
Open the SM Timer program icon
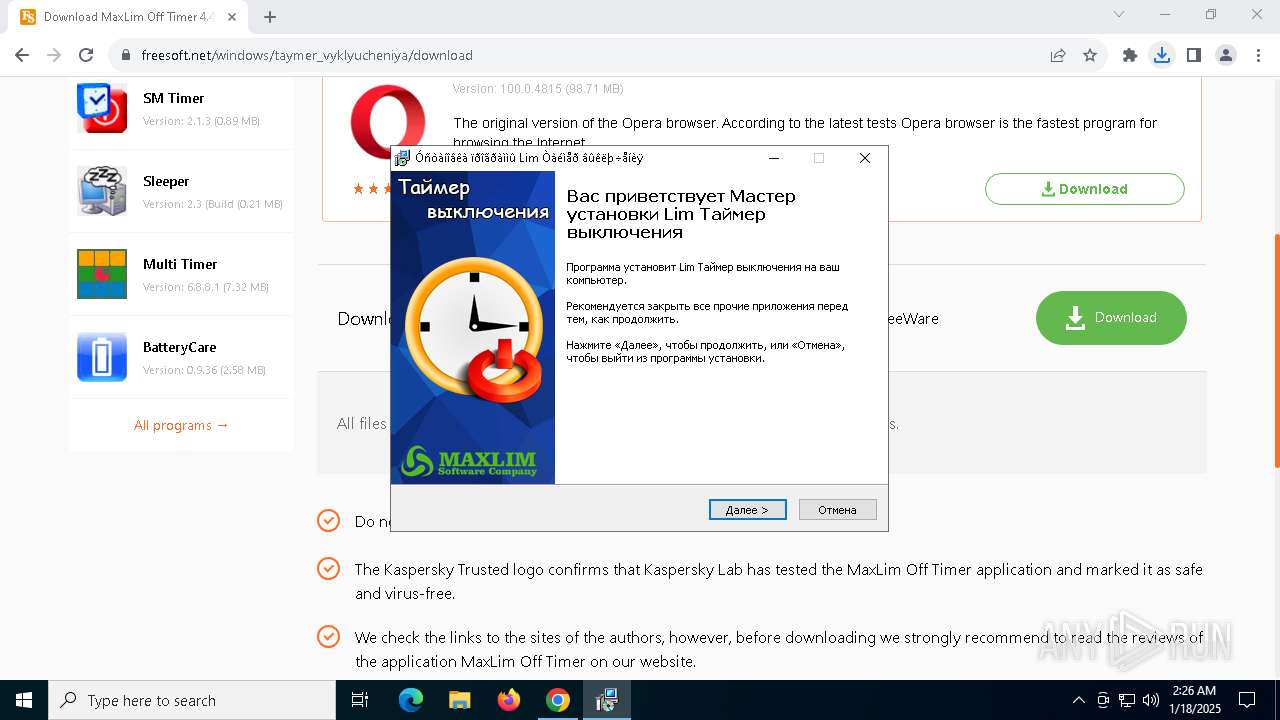102,108
